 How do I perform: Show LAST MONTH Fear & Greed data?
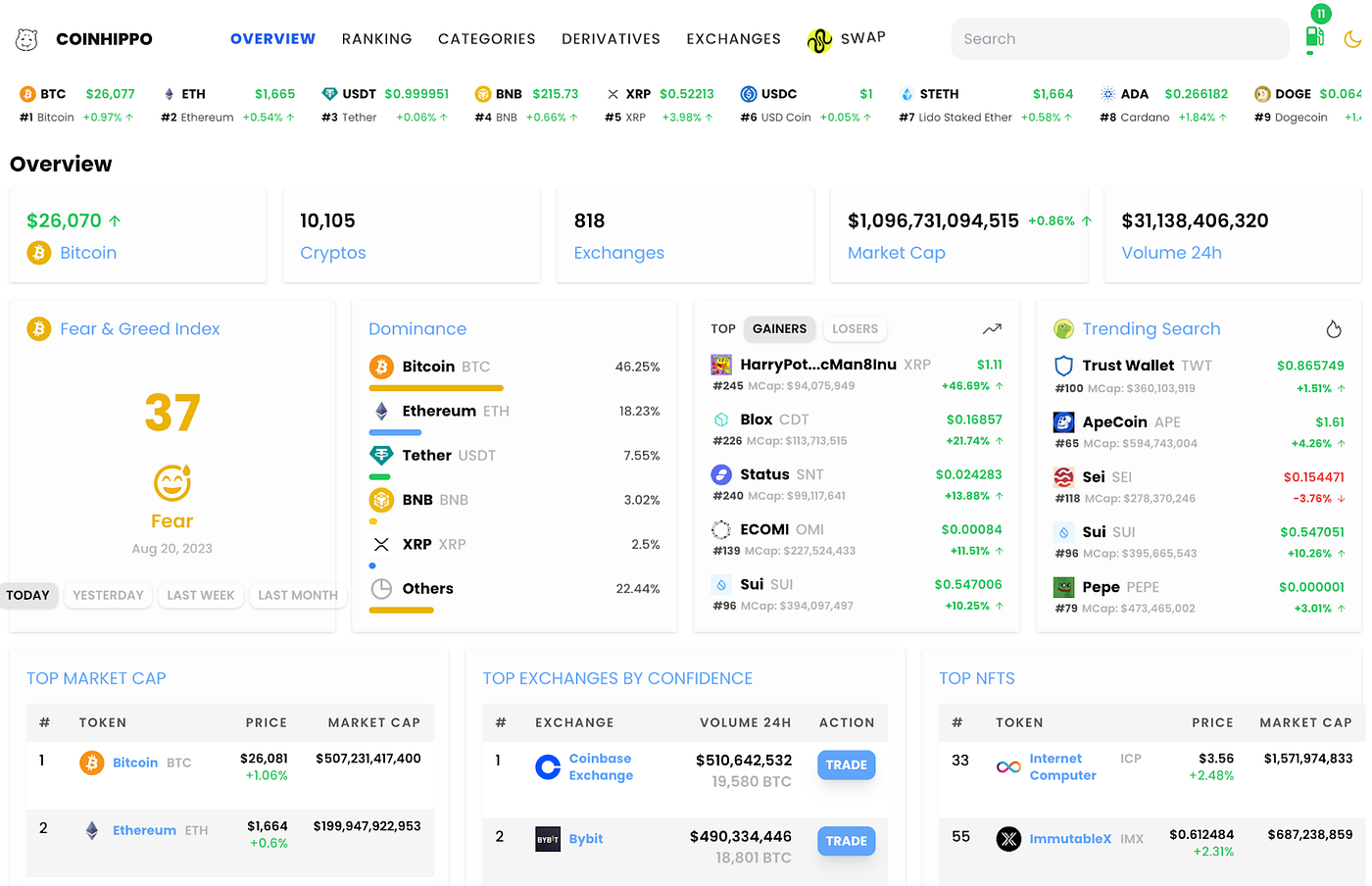(x=297, y=595)
